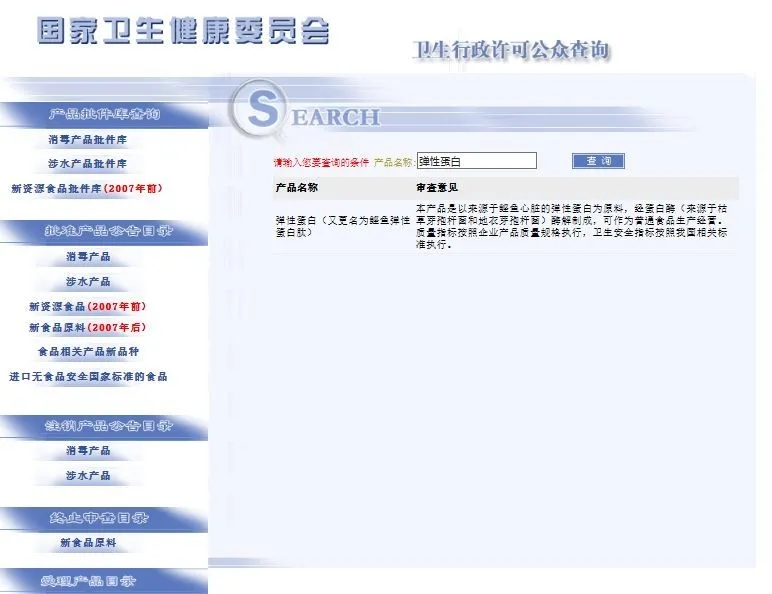772x594 pixels.
Task: Click the 注销产品公告目录 section header
Action: point(104,426)
